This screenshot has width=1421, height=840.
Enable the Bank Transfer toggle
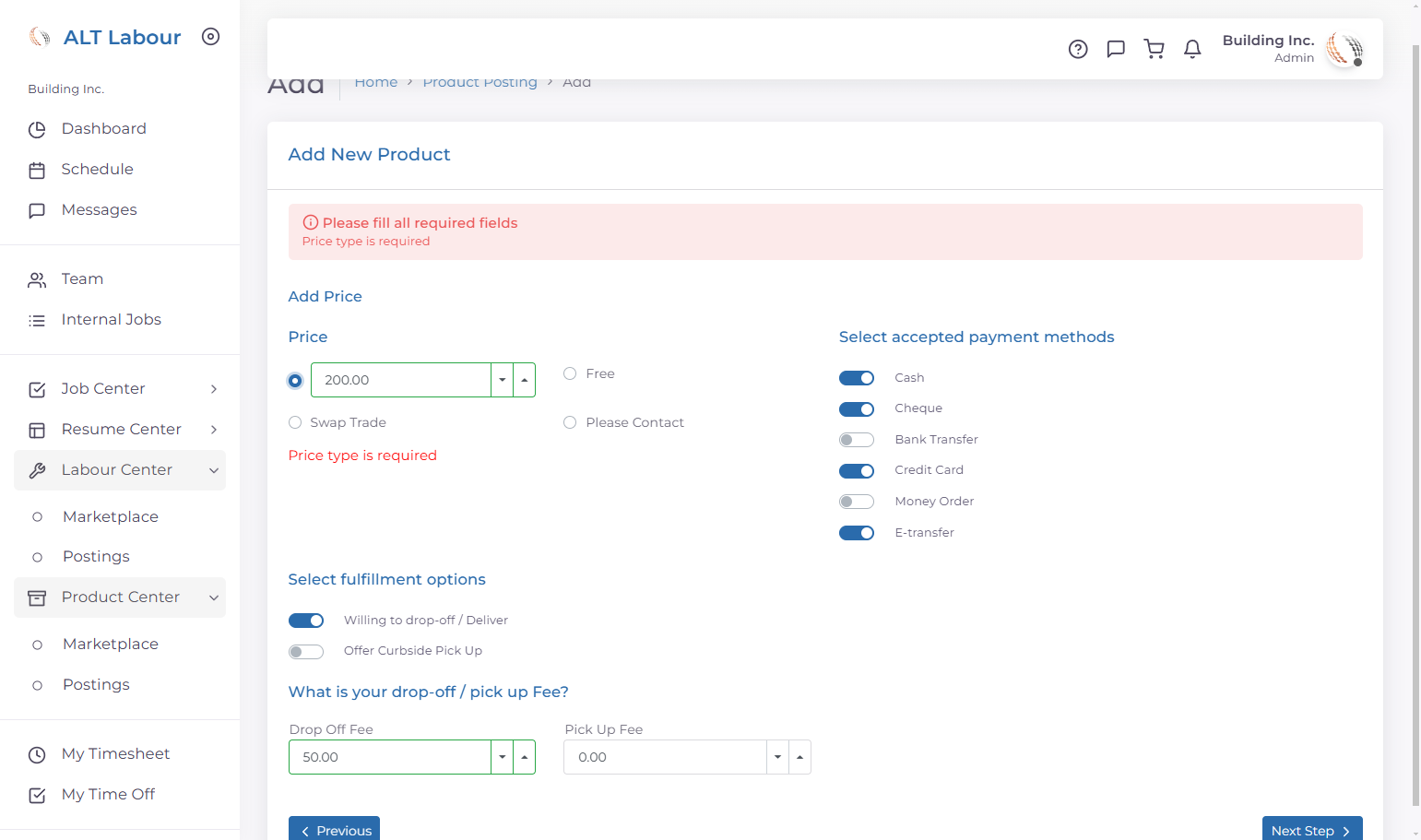pyautogui.click(x=857, y=440)
